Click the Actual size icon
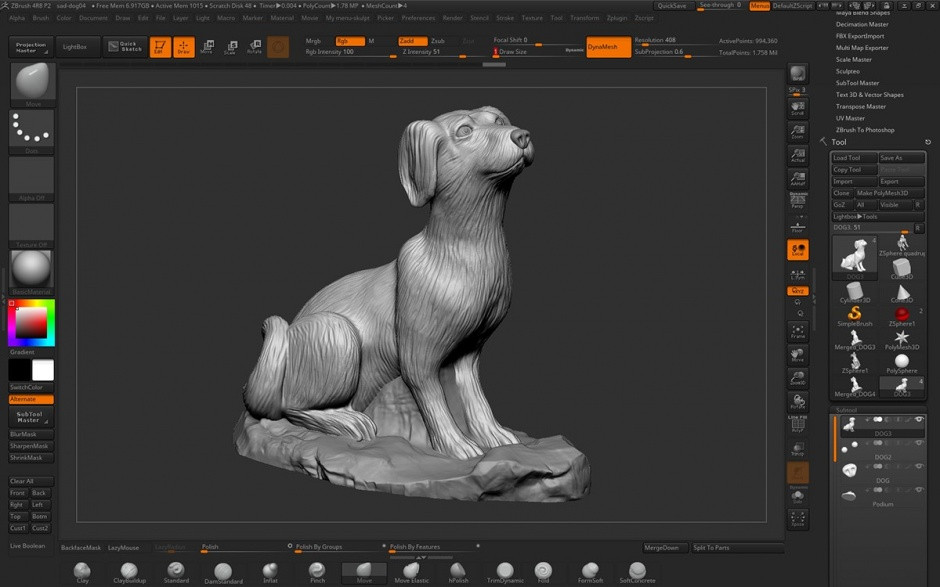This screenshot has width=940, height=587. click(x=797, y=155)
